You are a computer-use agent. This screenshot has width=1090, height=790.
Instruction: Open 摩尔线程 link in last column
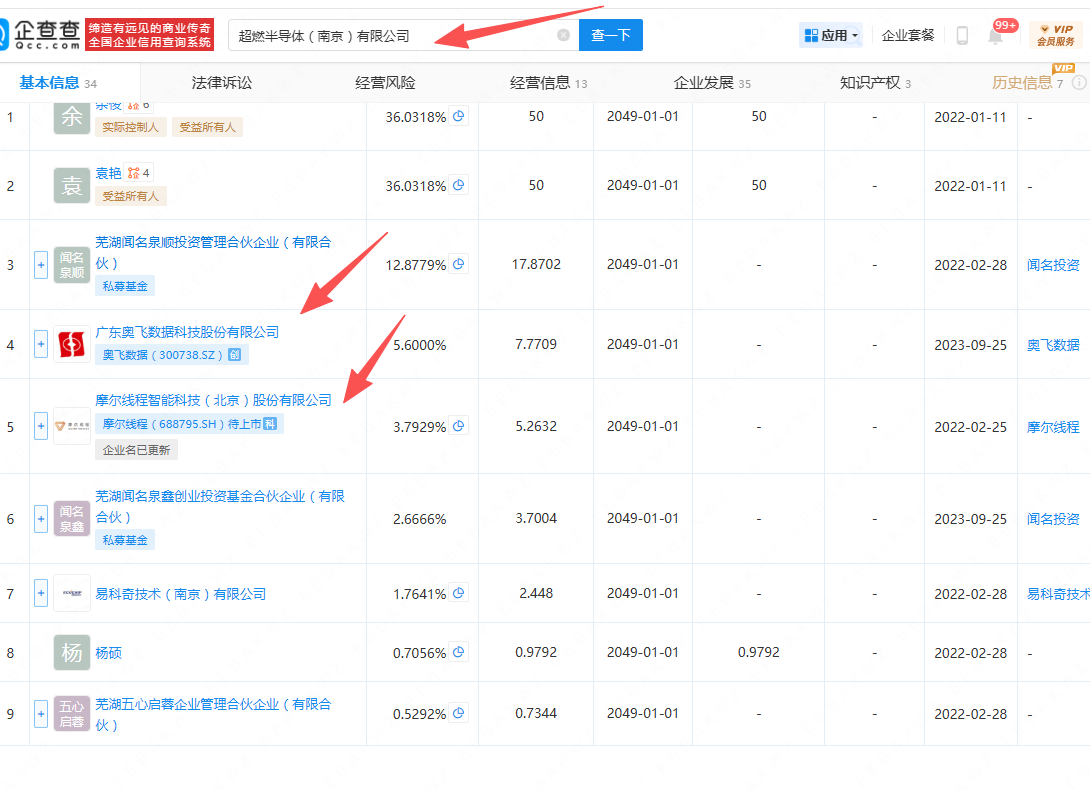(x=1053, y=427)
